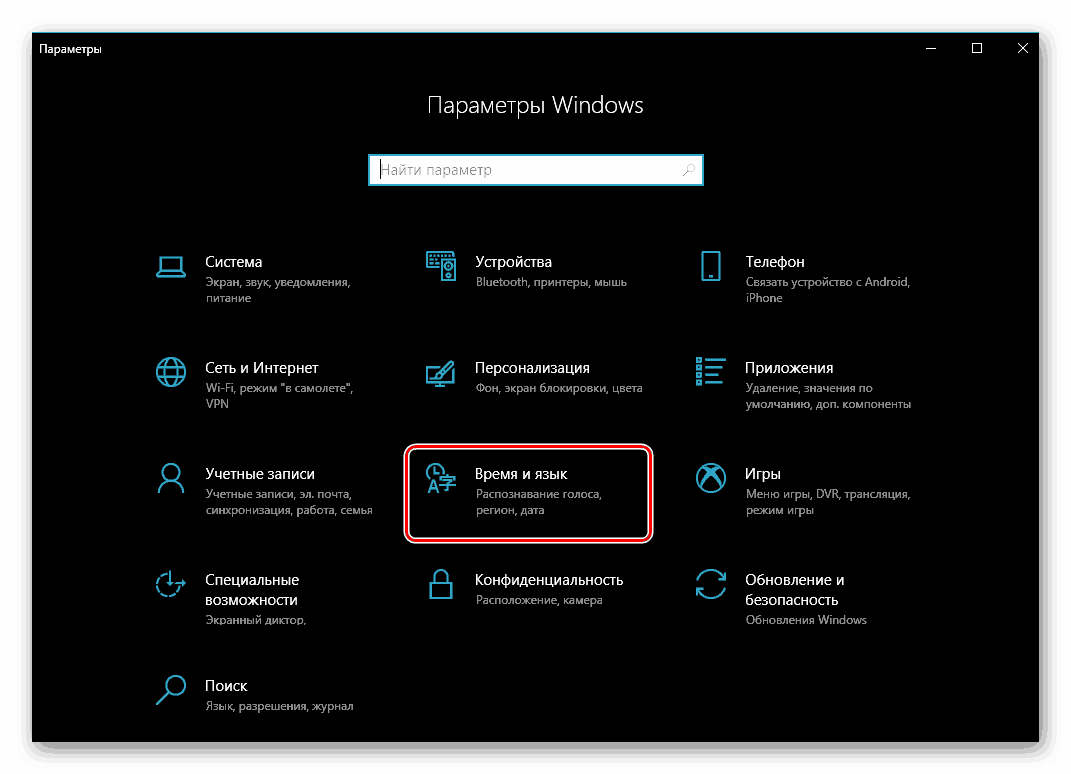Click the text 'Bluetooth, принтеры, мышь'
1071x774 pixels.
pos(551,281)
